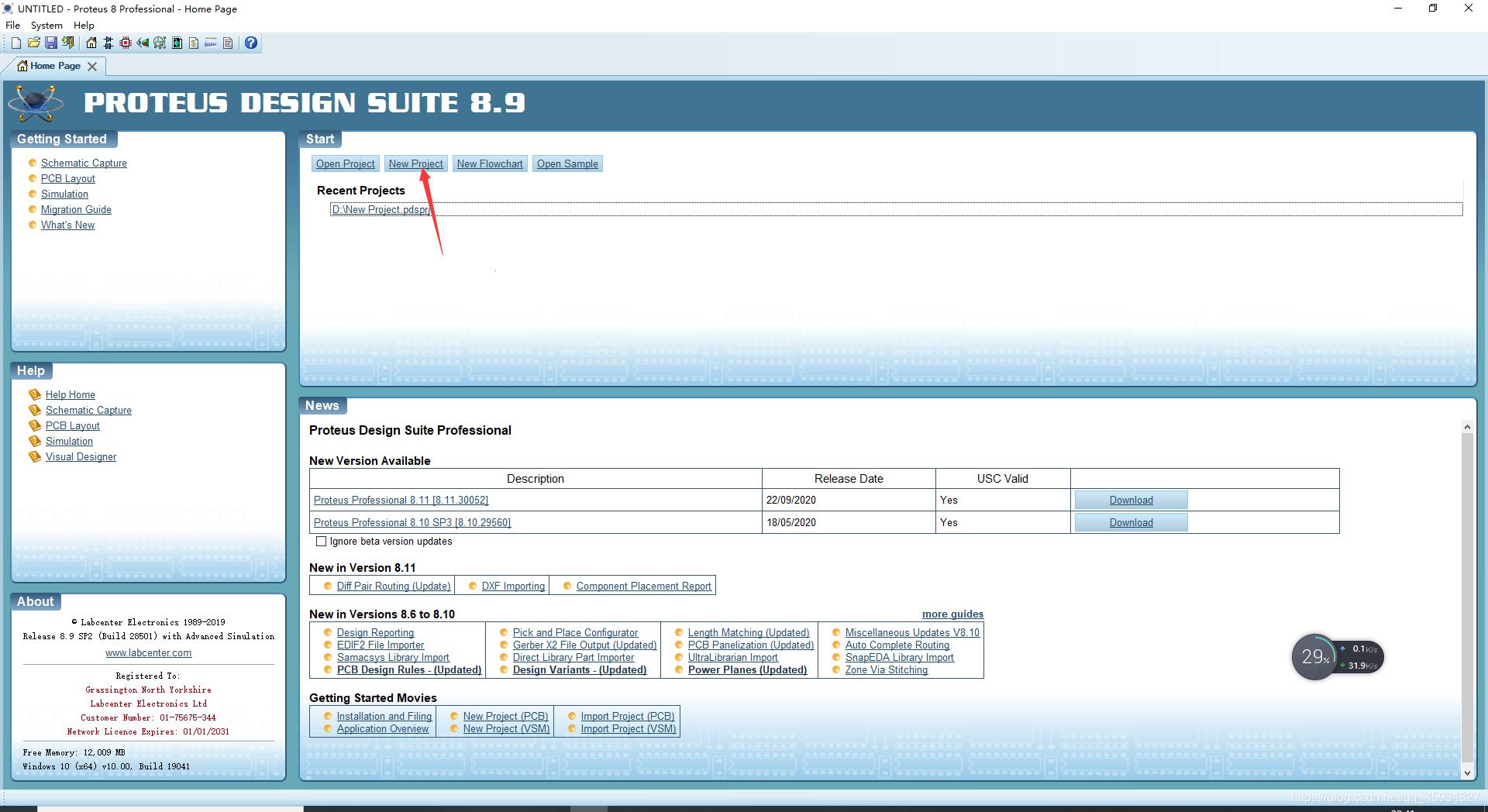Open the Migration Guide link
This screenshot has width=1488, height=812.
click(x=76, y=209)
